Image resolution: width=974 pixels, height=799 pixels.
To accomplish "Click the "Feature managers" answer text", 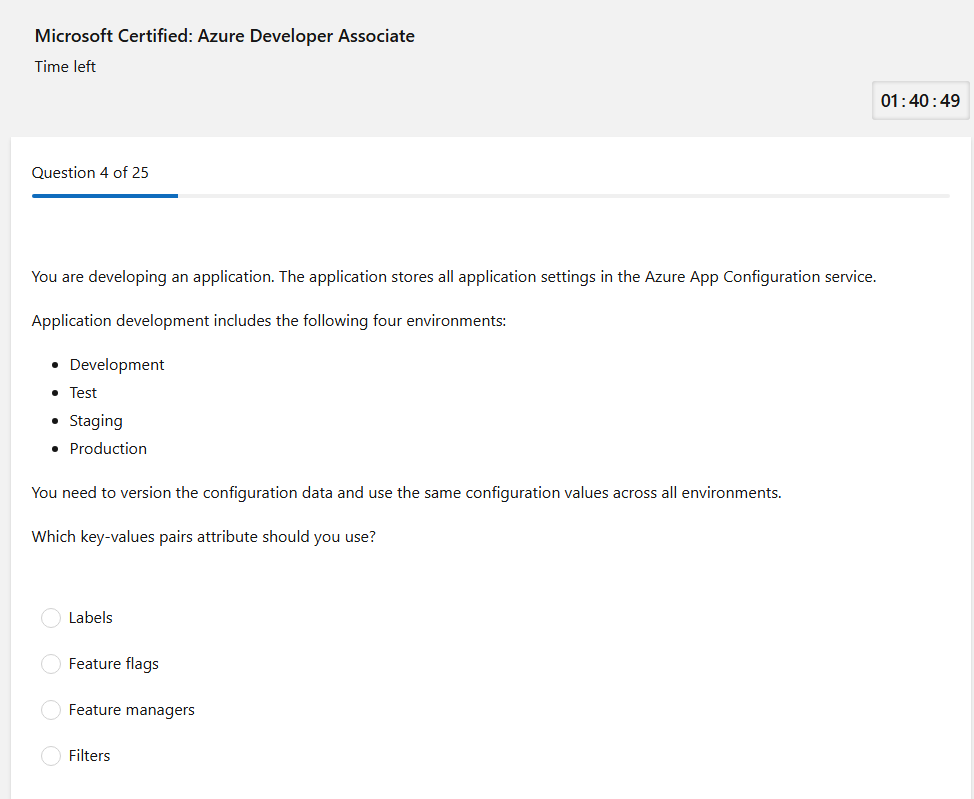I will tap(131, 710).
